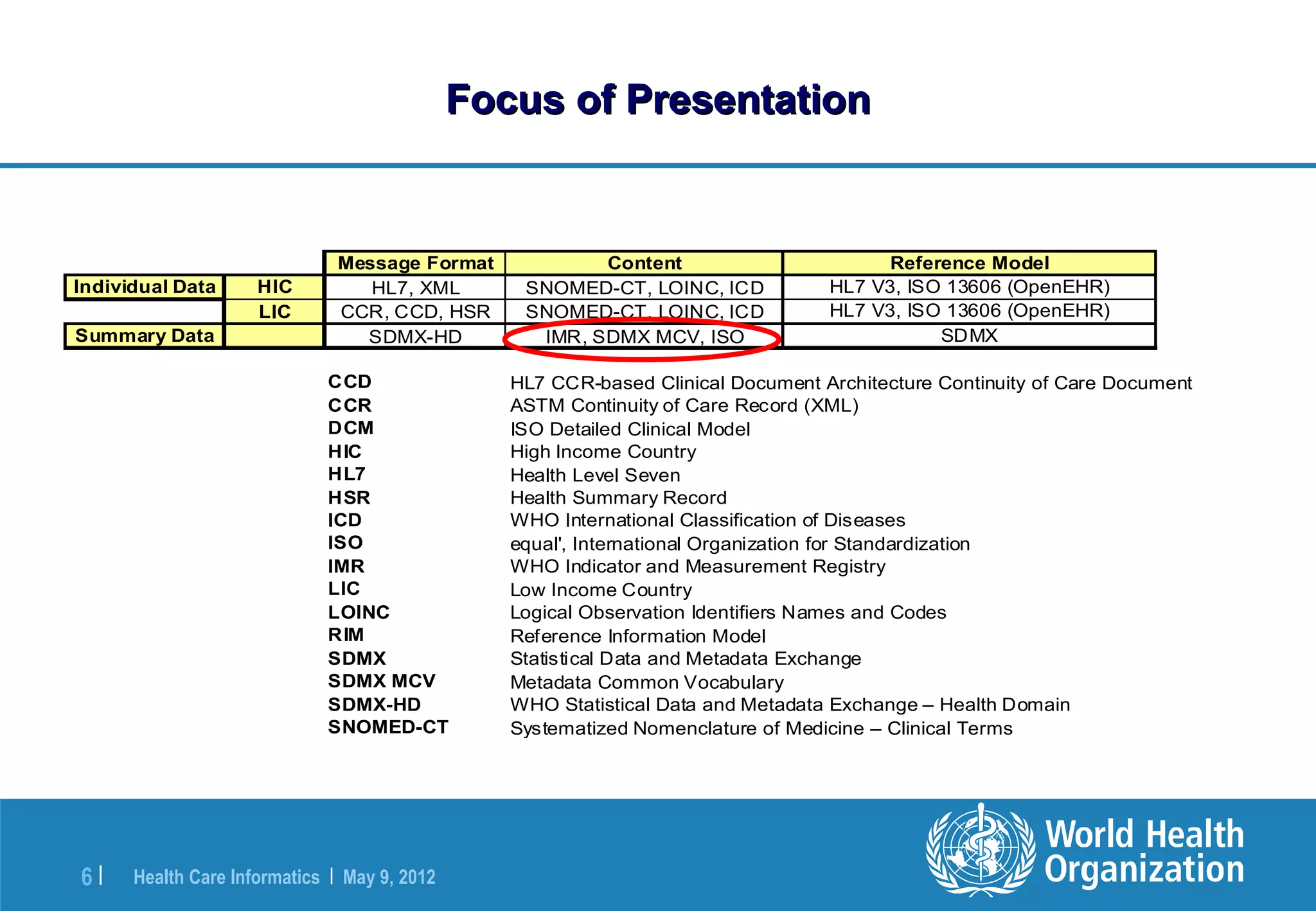Click Health Care Informatics footer text
The width and height of the screenshot is (1316, 911).
226,877
